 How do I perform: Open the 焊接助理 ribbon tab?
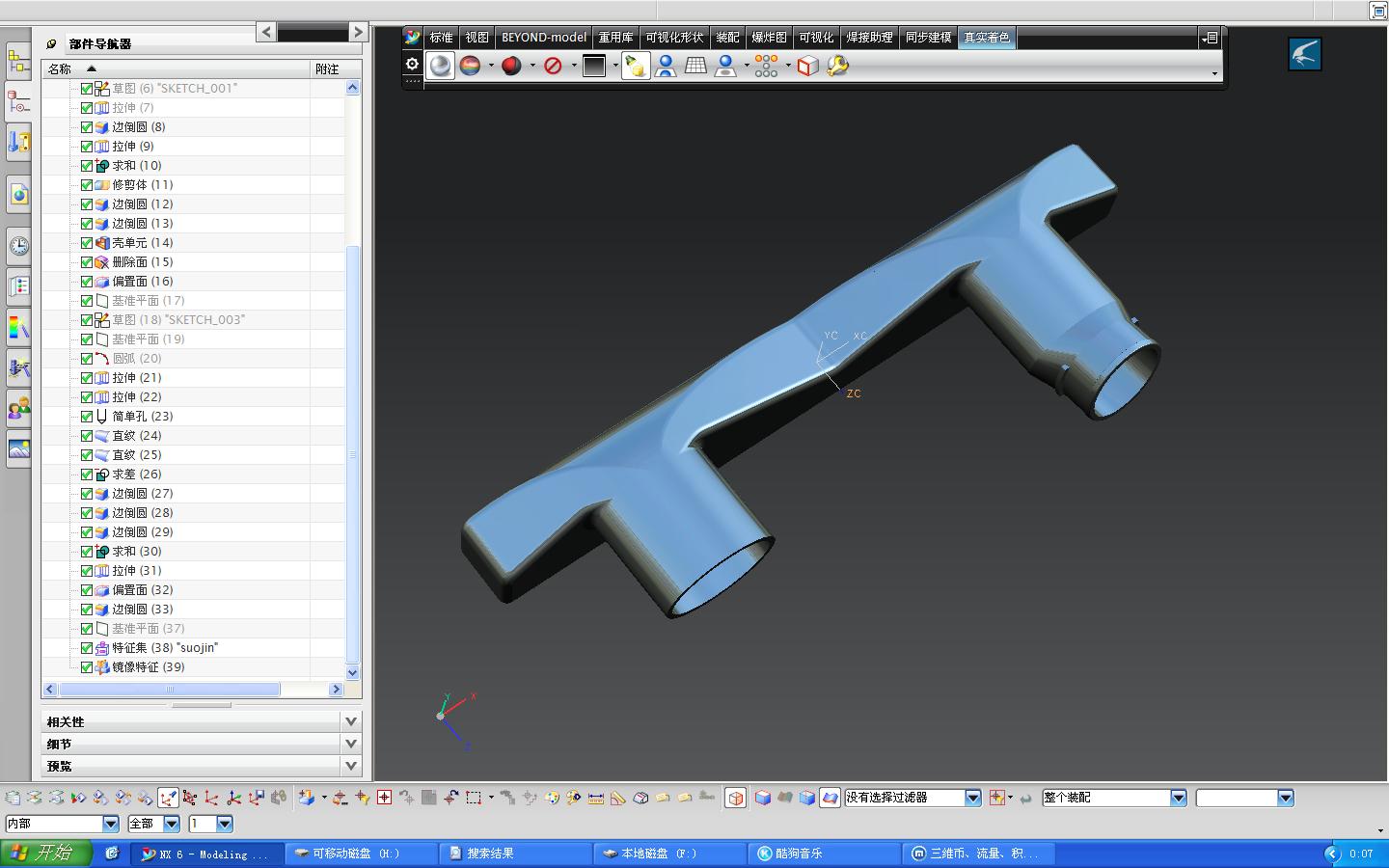(869, 38)
